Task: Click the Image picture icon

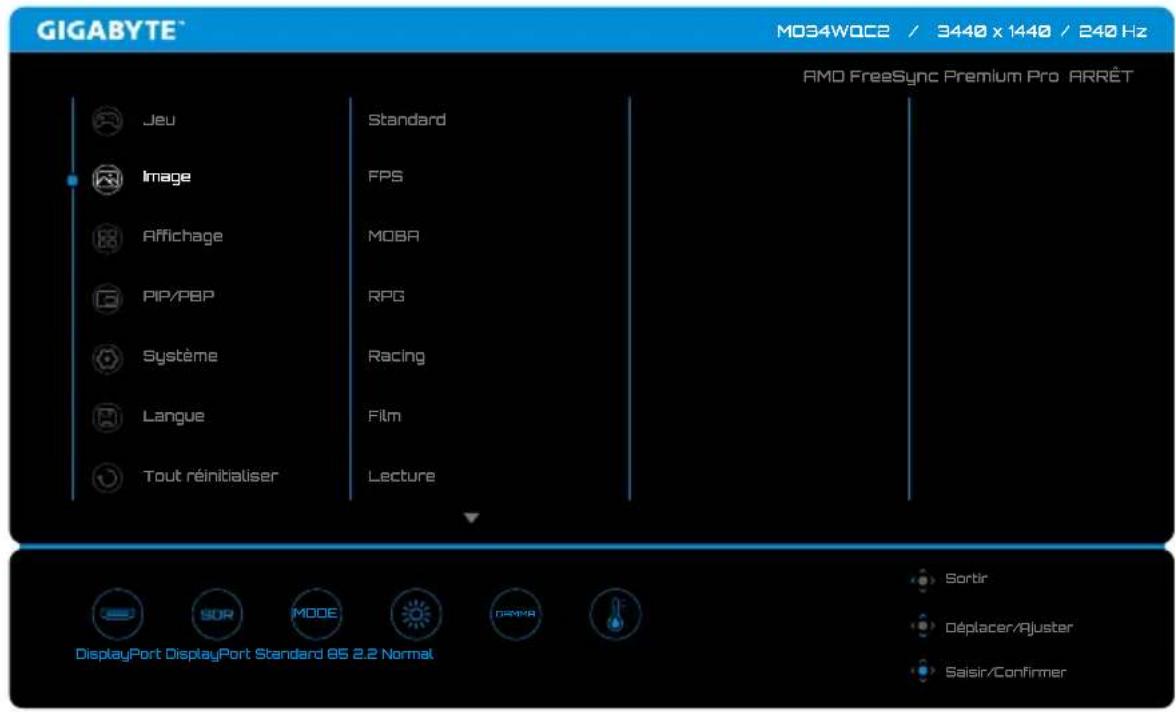Action: (107, 179)
